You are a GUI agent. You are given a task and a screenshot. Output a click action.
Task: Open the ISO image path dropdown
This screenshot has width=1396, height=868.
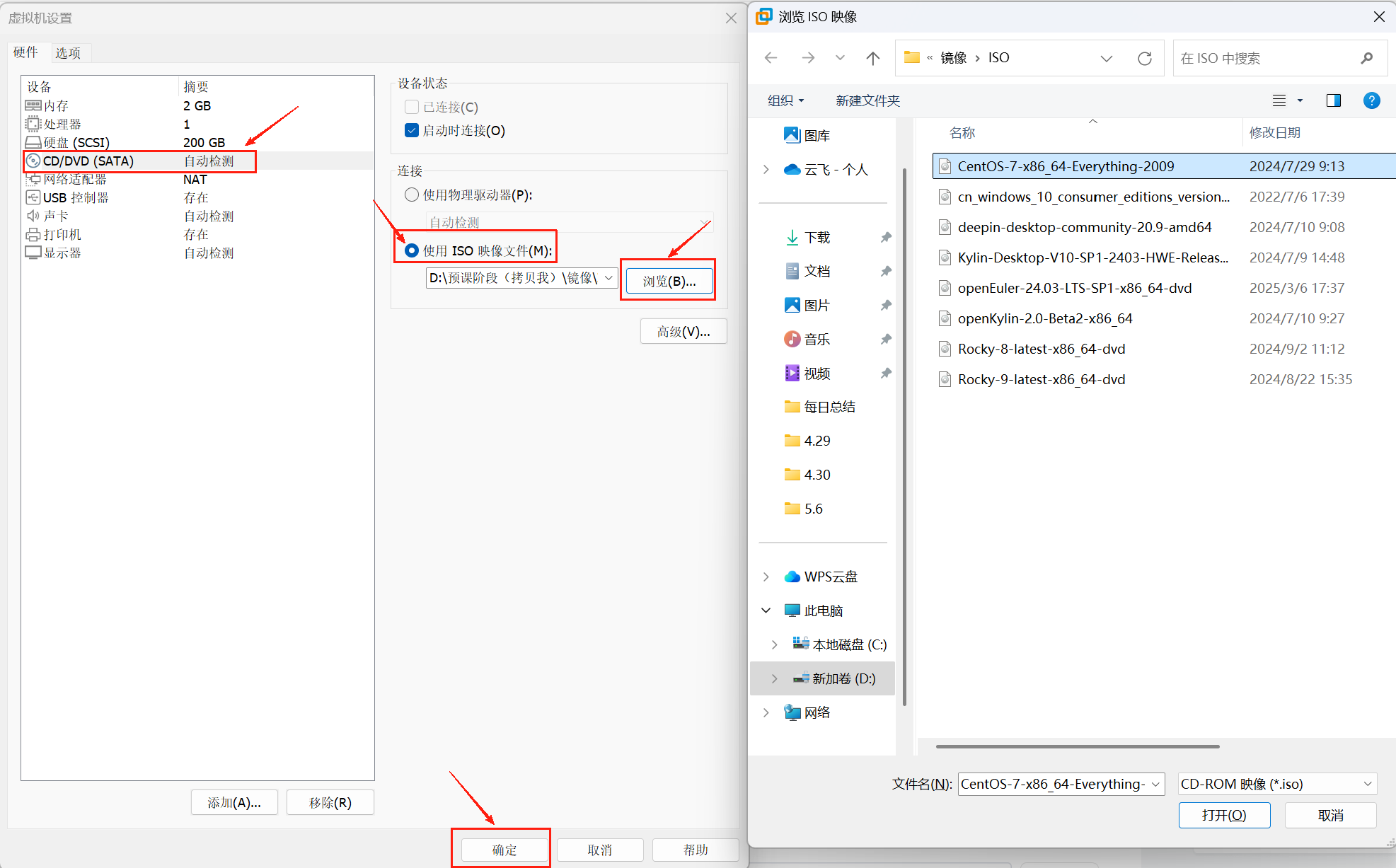[608, 278]
